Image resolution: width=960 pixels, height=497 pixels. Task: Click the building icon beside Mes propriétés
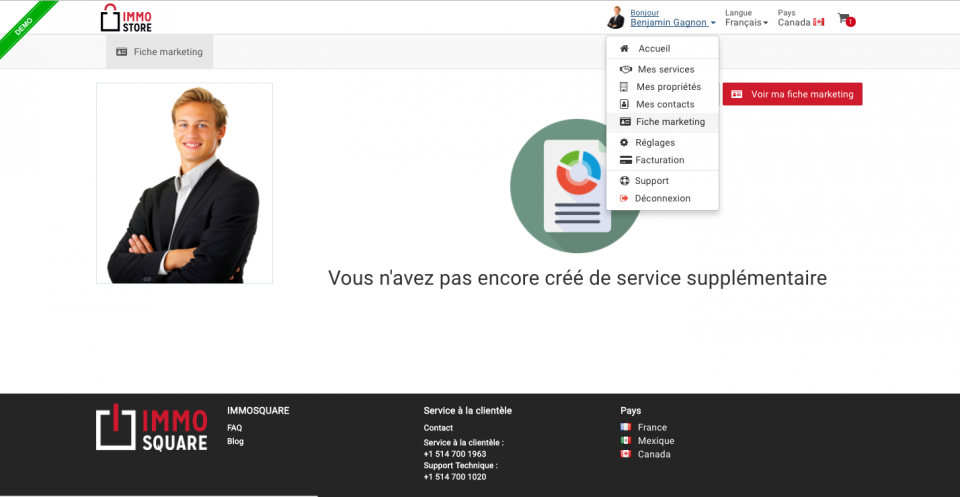624,87
